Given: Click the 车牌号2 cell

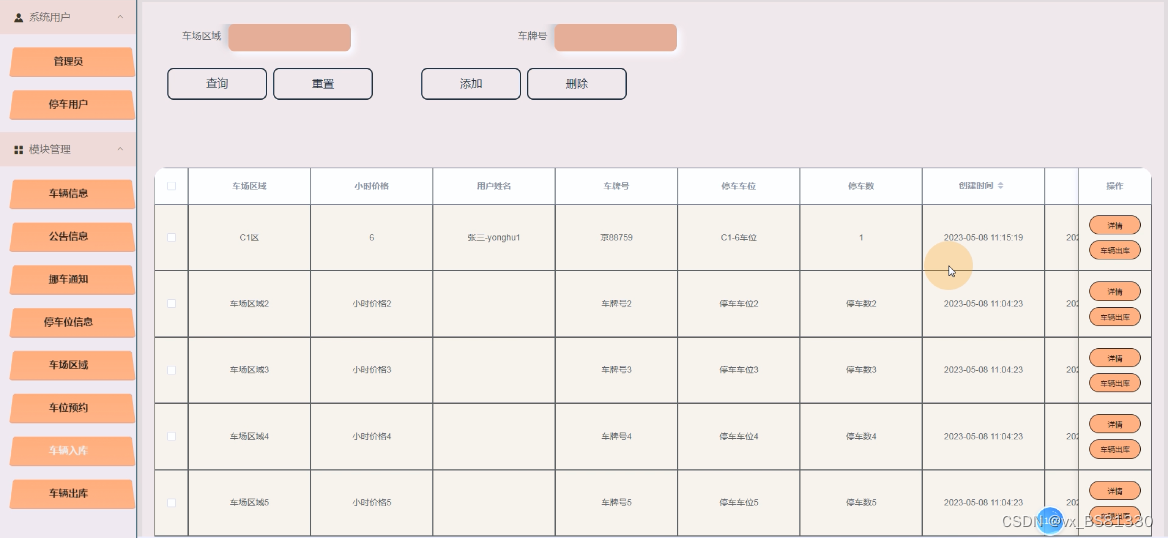Looking at the screenshot, I should [616, 304].
